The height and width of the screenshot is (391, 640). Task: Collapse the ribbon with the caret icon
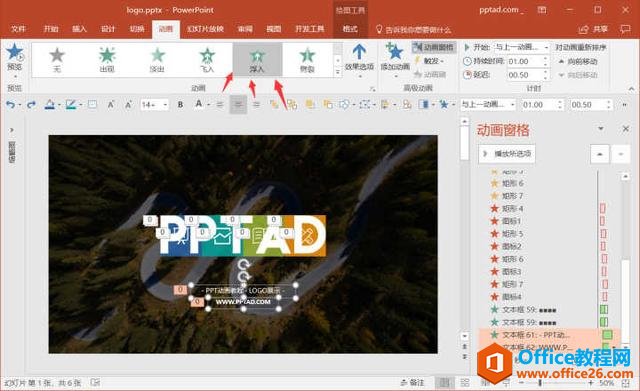pos(631,88)
